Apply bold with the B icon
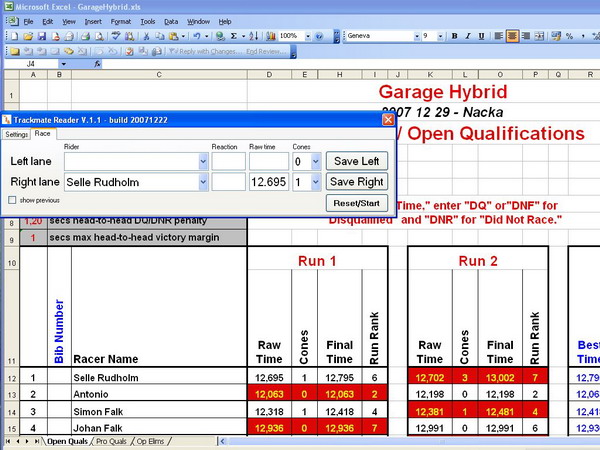 click(x=455, y=36)
